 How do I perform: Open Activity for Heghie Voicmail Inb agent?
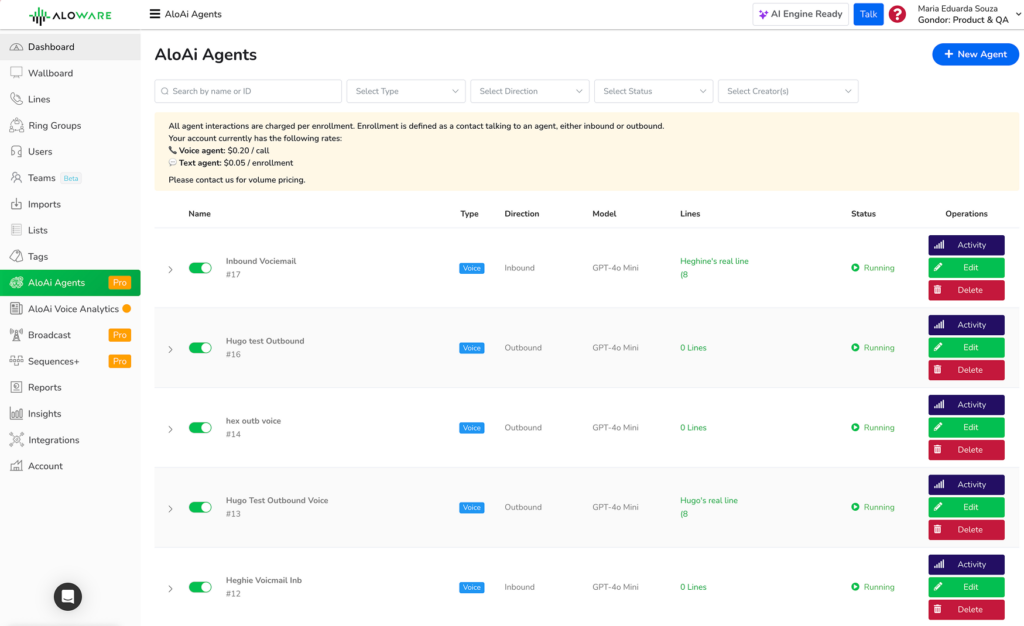point(966,564)
